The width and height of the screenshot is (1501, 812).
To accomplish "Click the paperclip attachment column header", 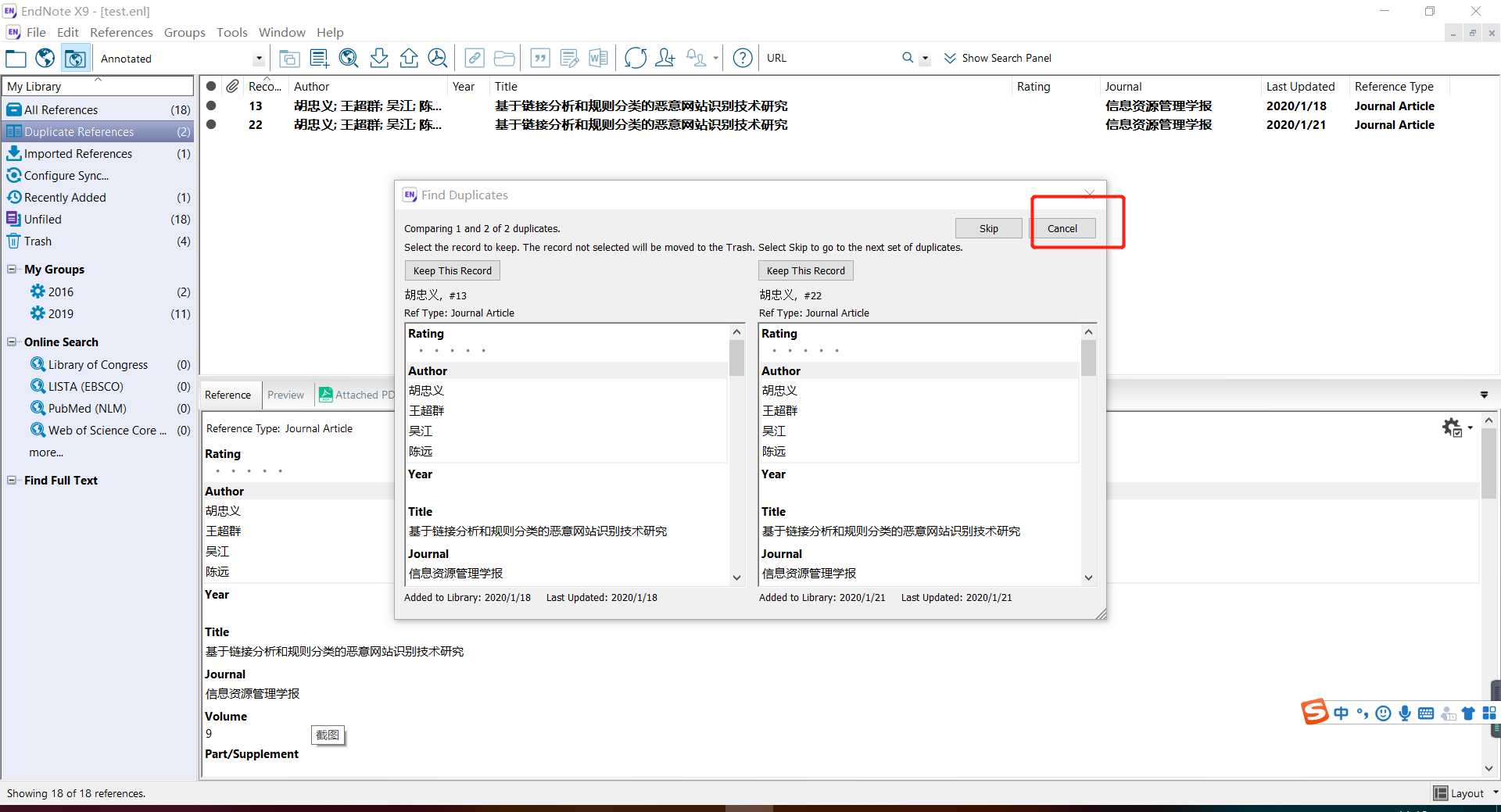I will click(x=232, y=86).
